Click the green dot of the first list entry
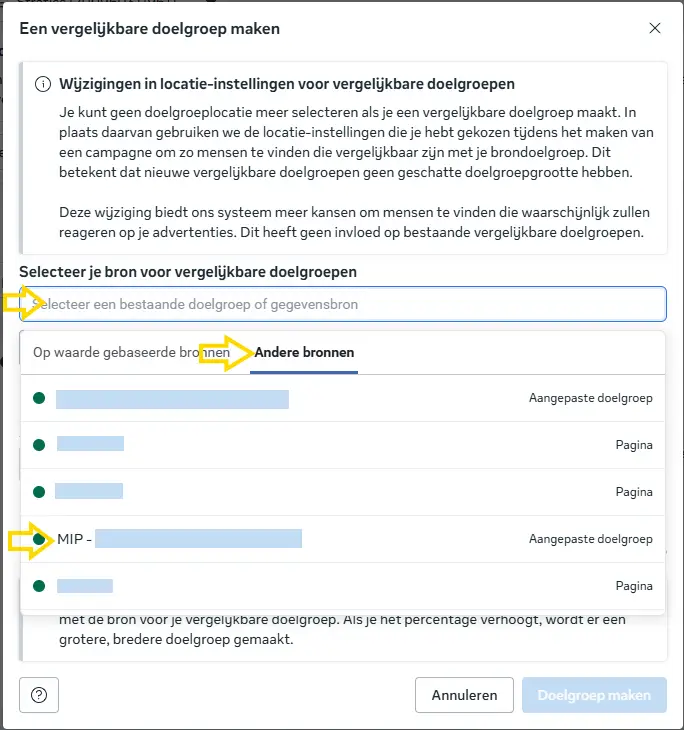Screen dimensions: 684x730 click(x=39, y=398)
